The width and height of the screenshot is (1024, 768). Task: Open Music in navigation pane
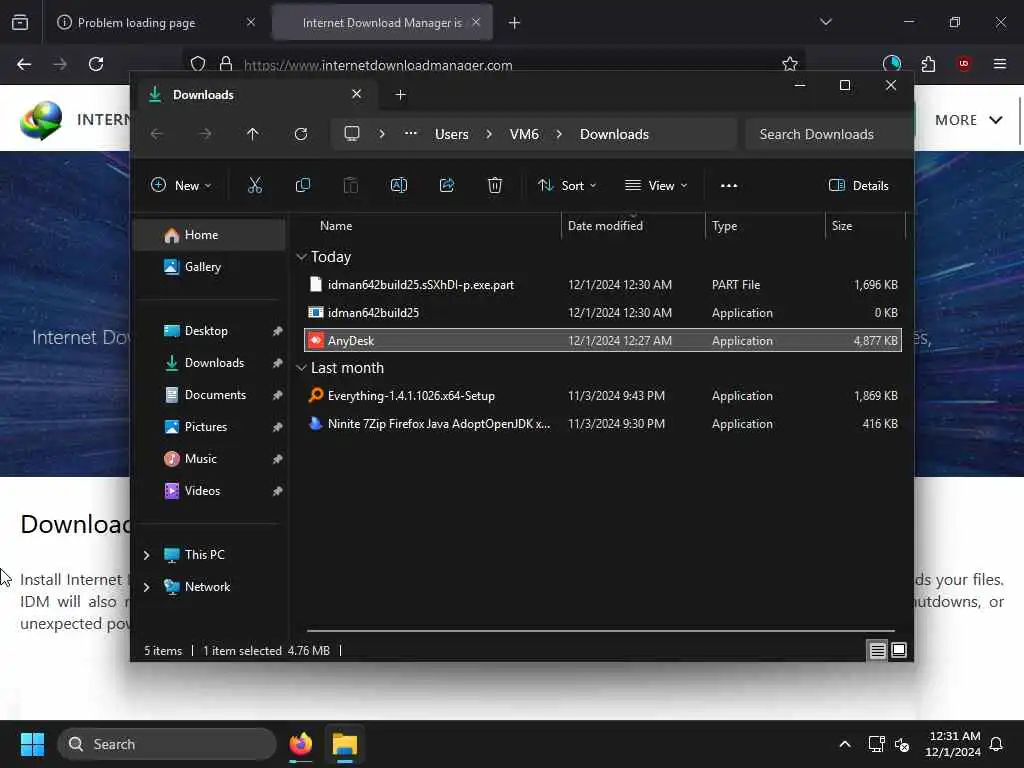[210, 458]
